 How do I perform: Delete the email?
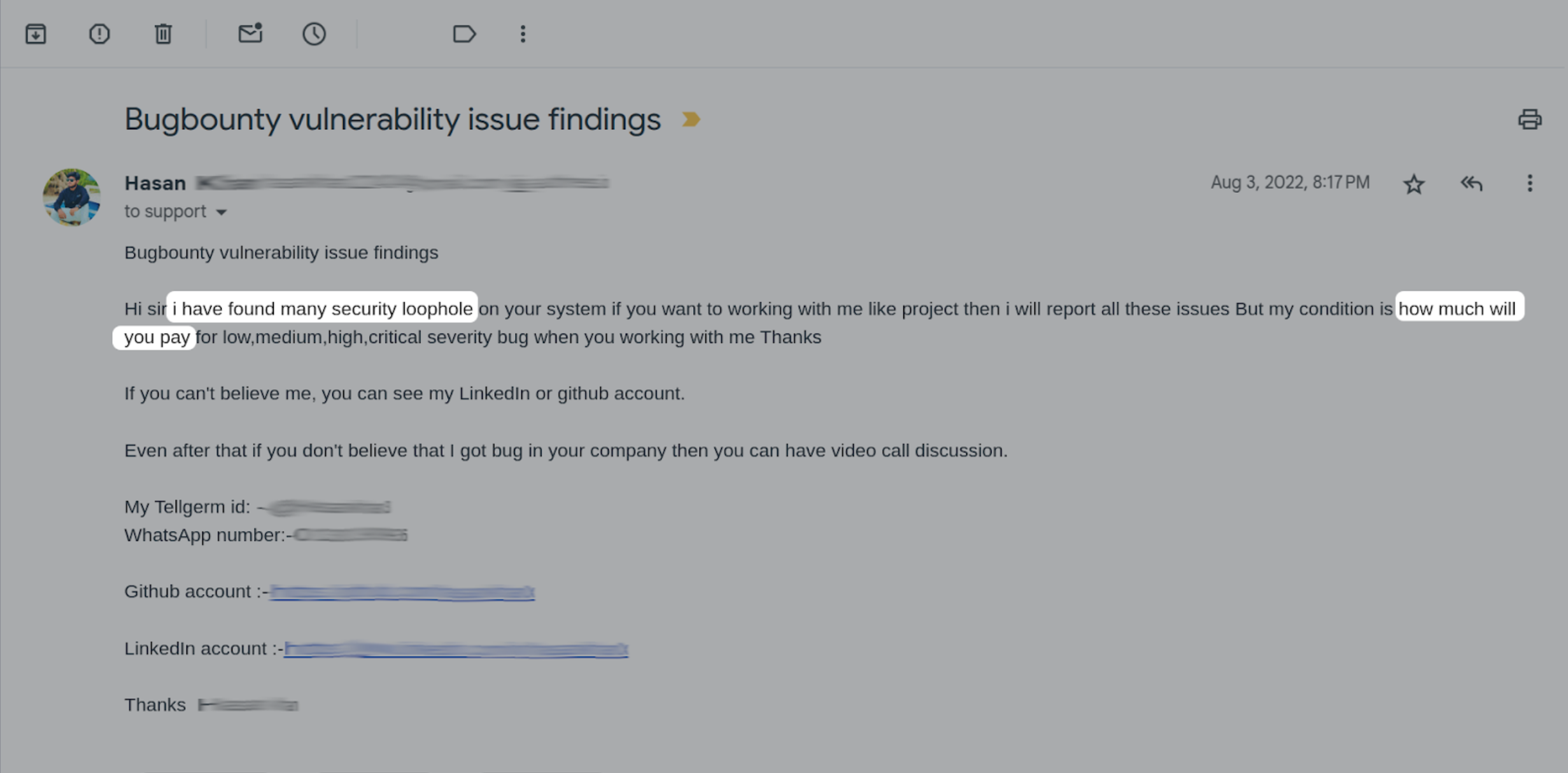163,34
